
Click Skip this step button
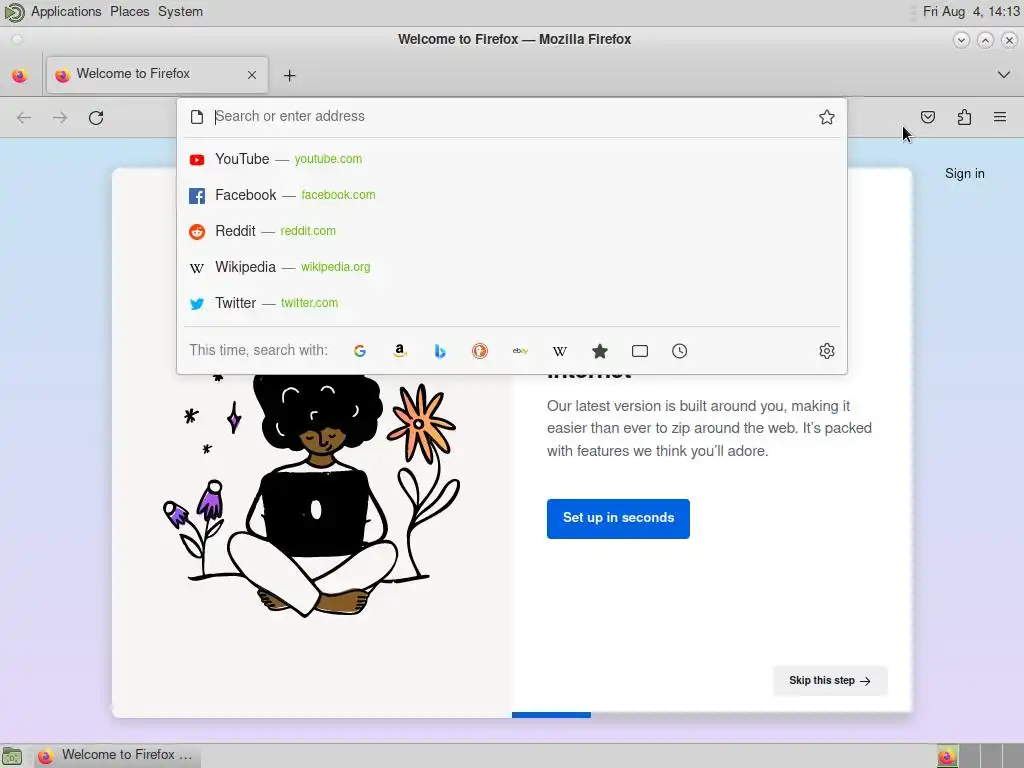tap(829, 680)
